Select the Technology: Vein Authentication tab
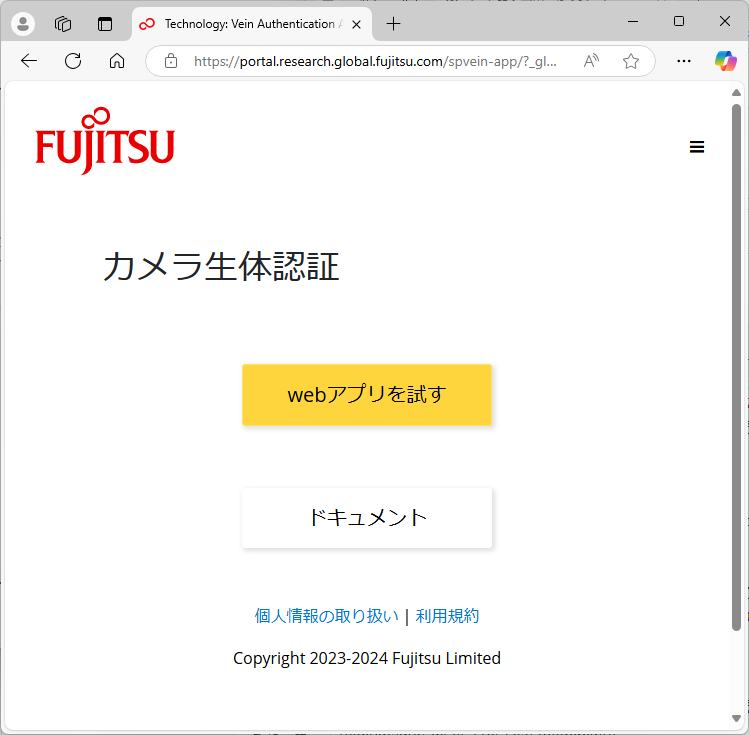 (252, 24)
